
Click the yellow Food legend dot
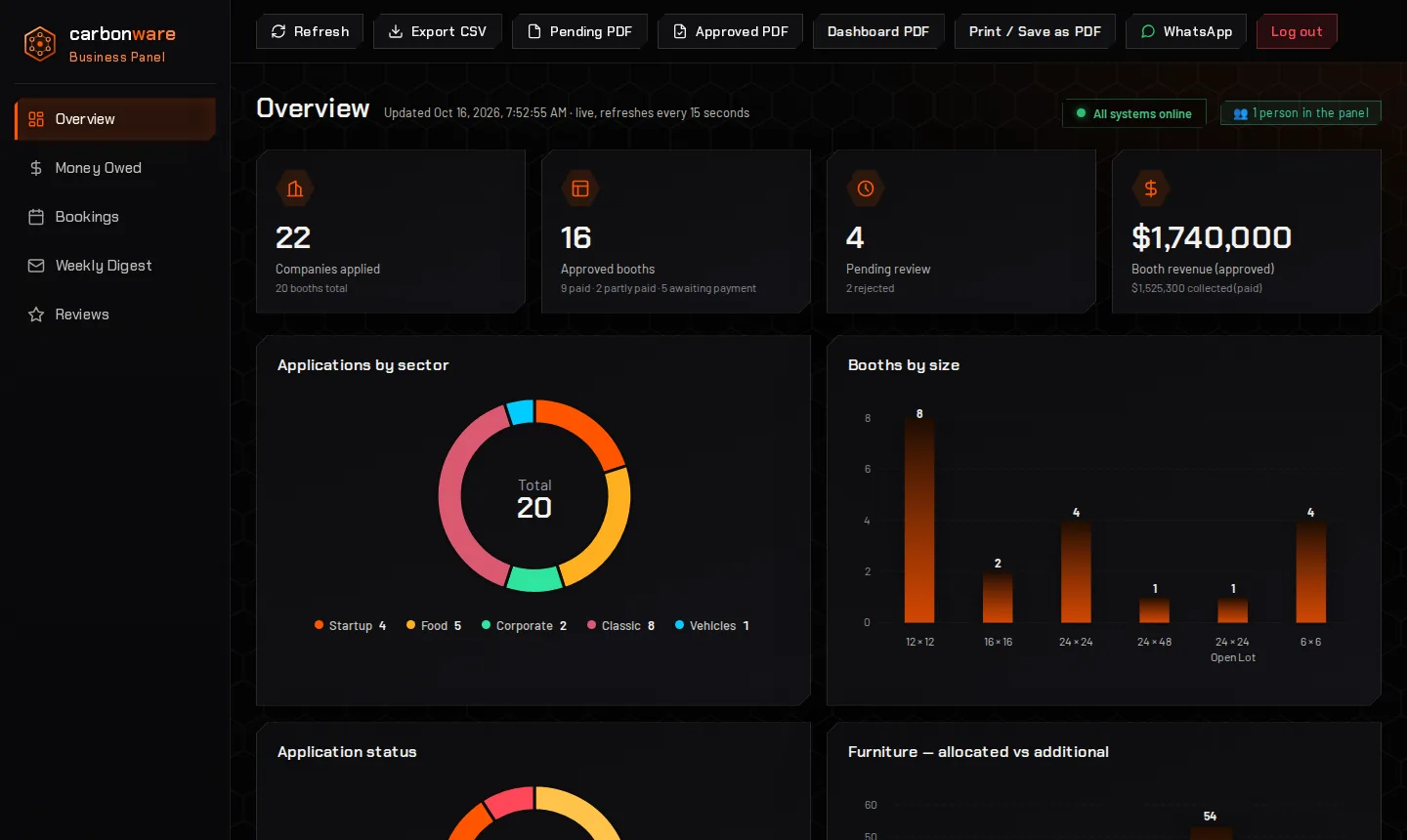pyautogui.click(x=411, y=625)
